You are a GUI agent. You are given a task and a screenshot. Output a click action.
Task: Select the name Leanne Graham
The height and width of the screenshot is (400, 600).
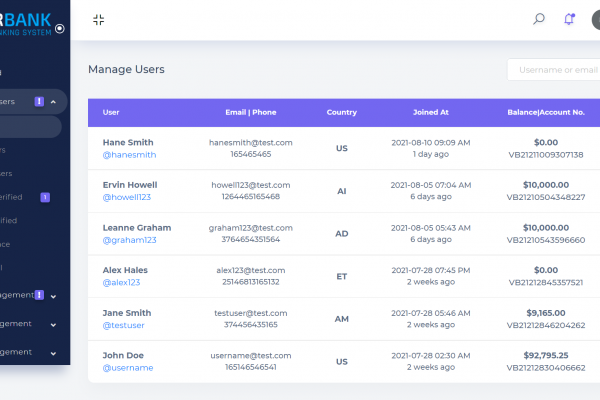[137, 228]
